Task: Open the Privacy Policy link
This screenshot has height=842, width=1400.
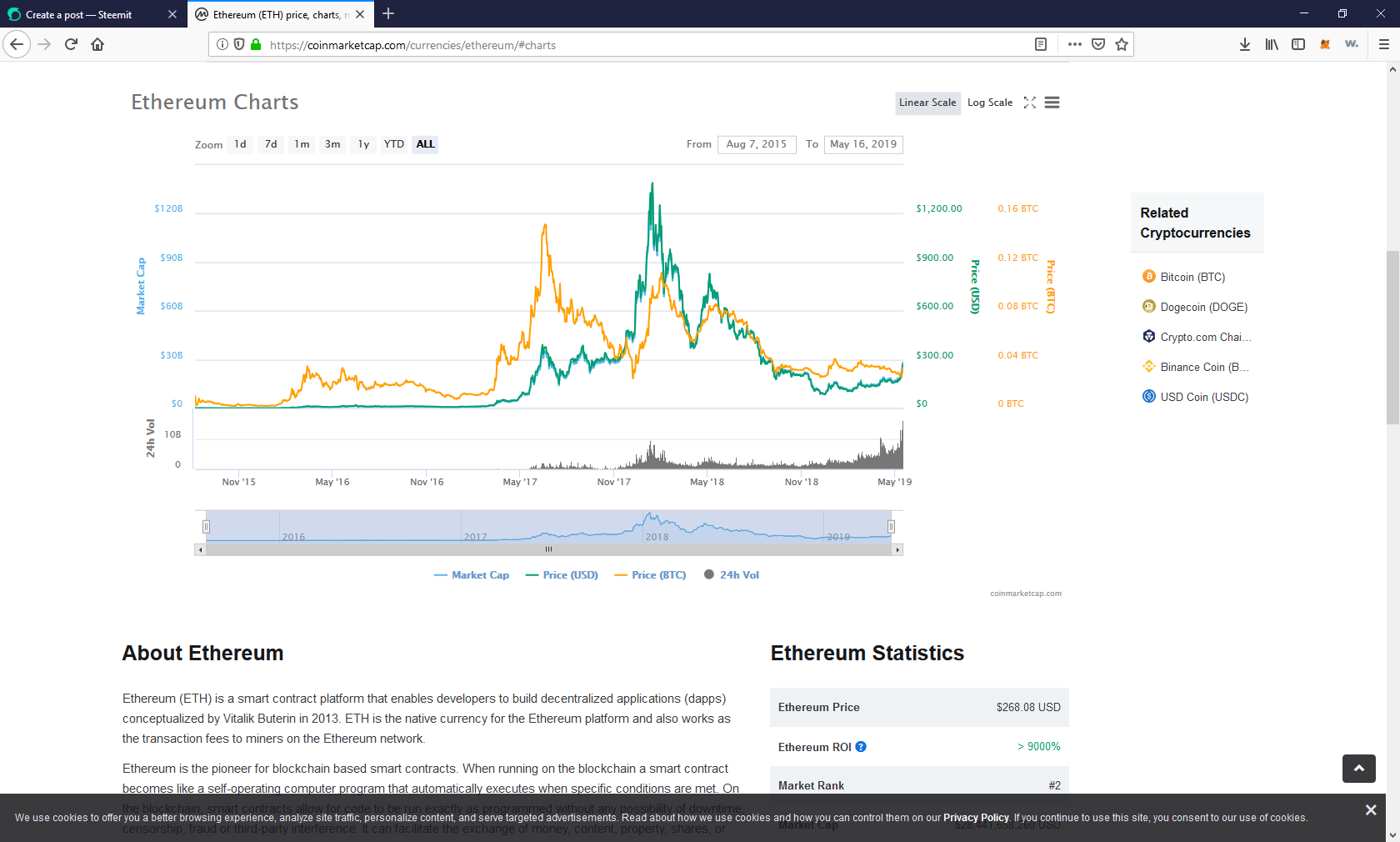Action: 976,818
